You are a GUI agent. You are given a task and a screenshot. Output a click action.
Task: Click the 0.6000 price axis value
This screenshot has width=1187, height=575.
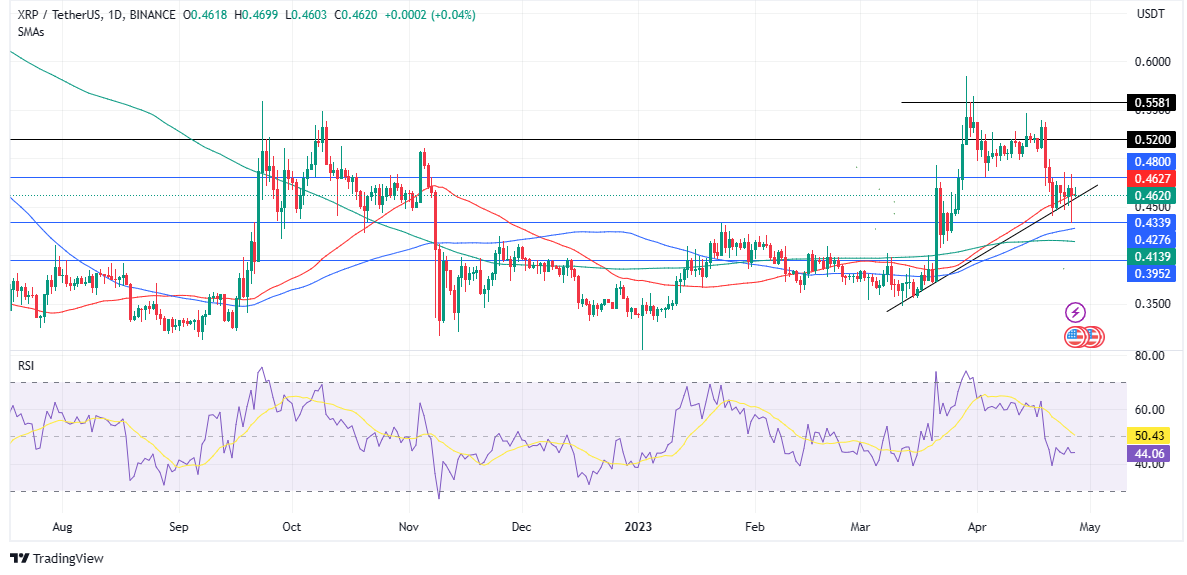[1154, 61]
